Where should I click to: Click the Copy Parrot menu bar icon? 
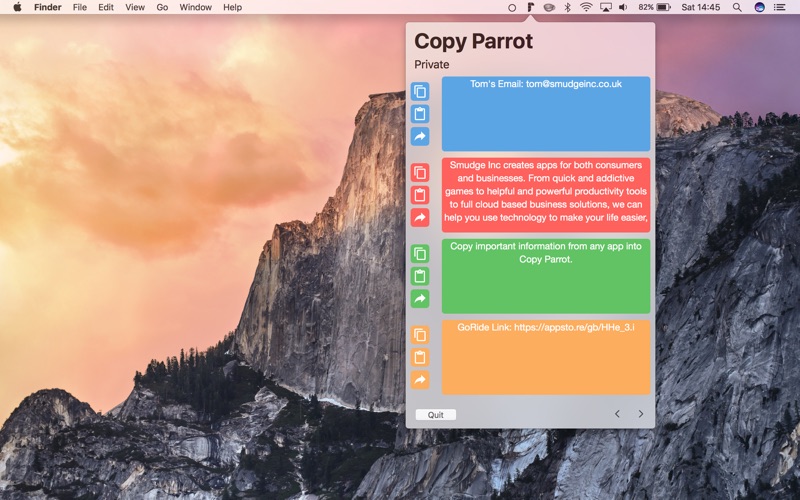click(x=531, y=7)
